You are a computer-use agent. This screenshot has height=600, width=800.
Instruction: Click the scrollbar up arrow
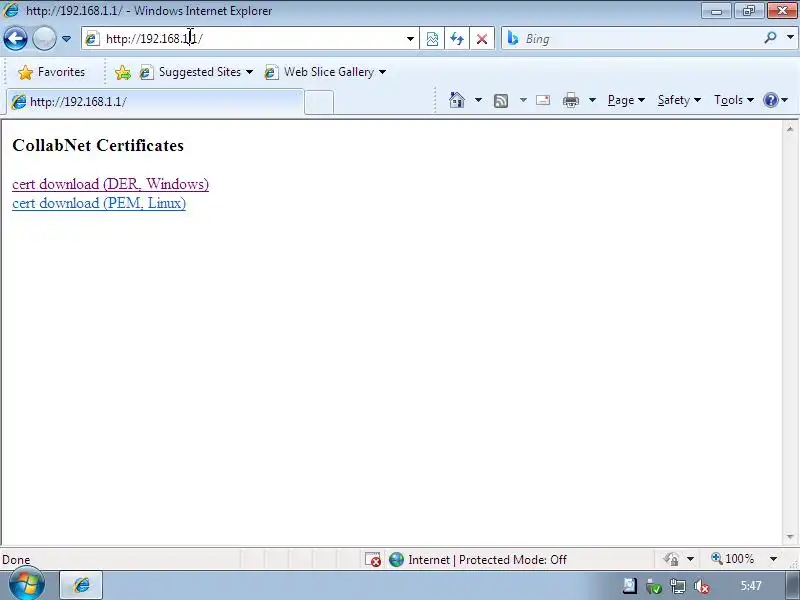click(790, 129)
